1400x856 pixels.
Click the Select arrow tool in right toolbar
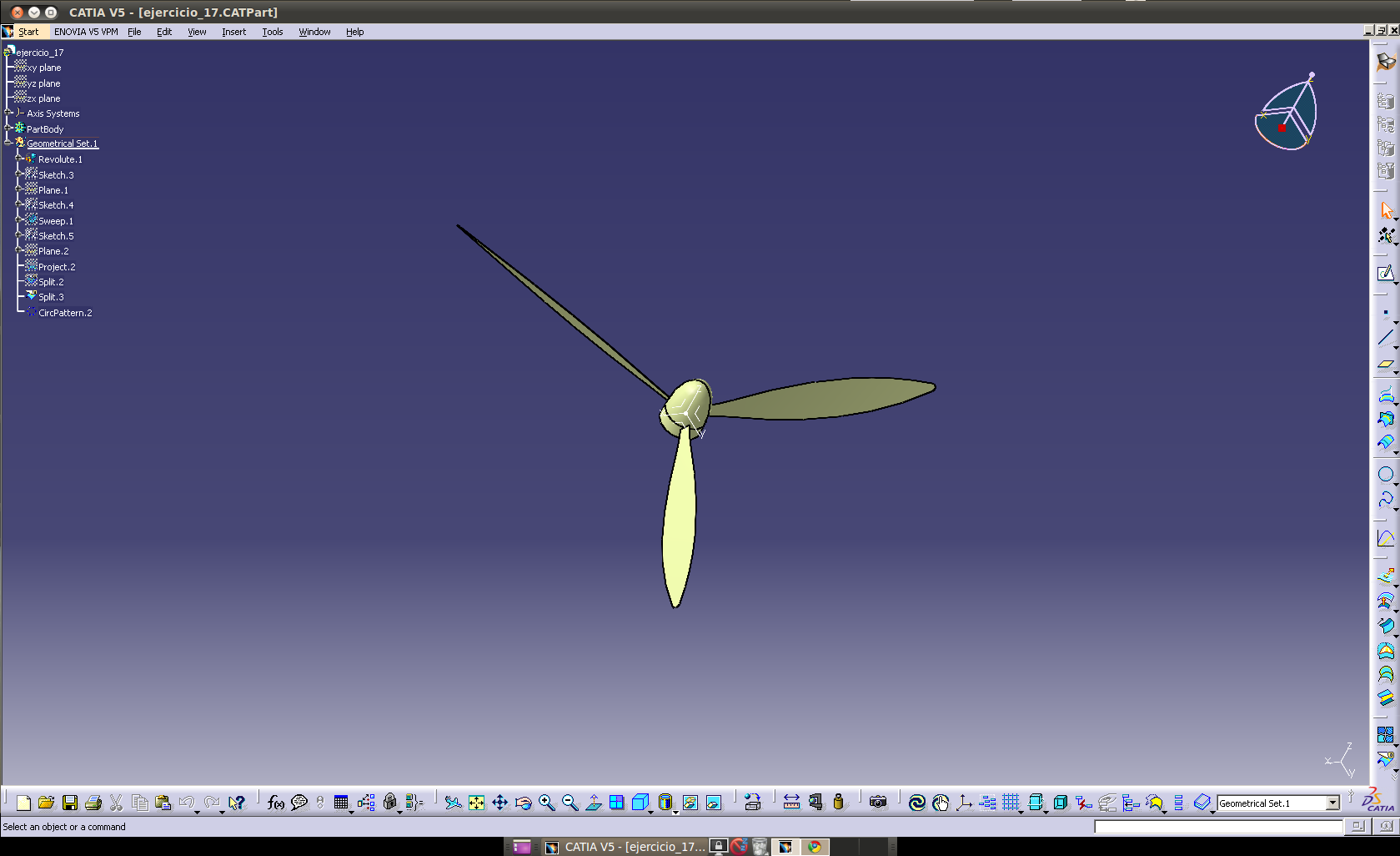coord(1385,210)
